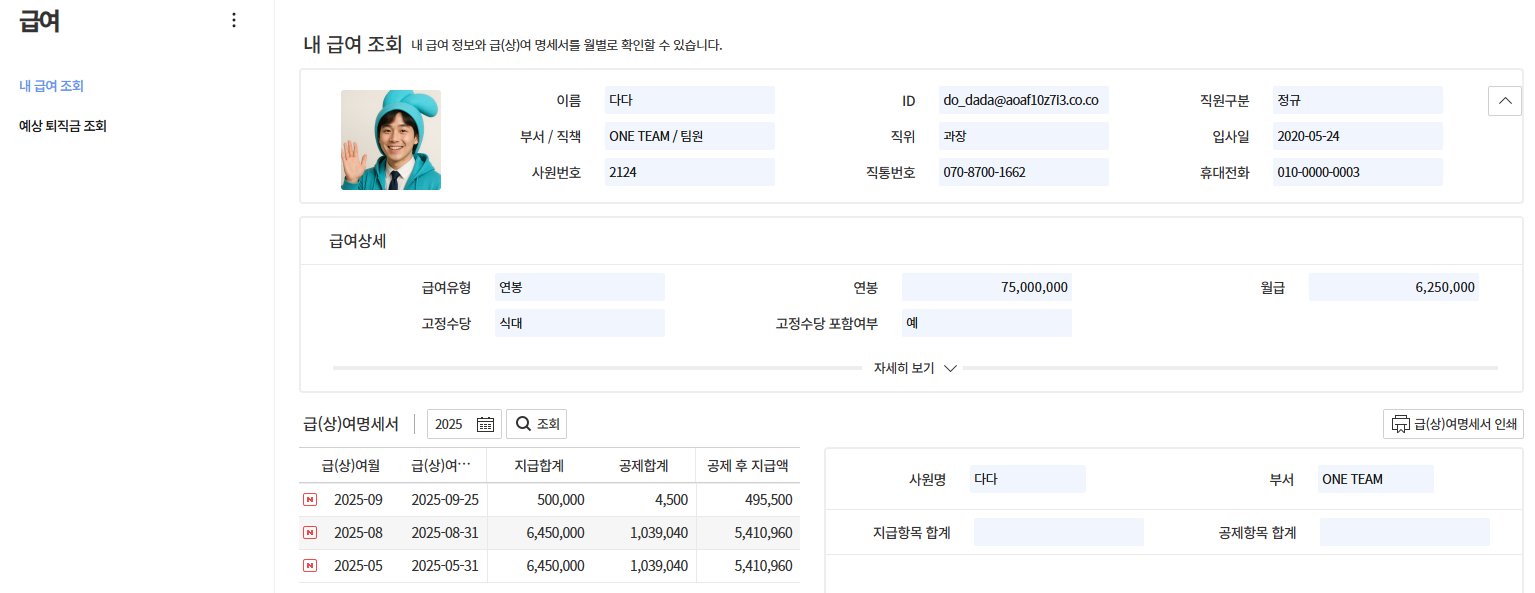This screenshot has width=1535, height=593.
Task: Click the 휴대전화 phone number field
Action: click(x=1357, y=171)
